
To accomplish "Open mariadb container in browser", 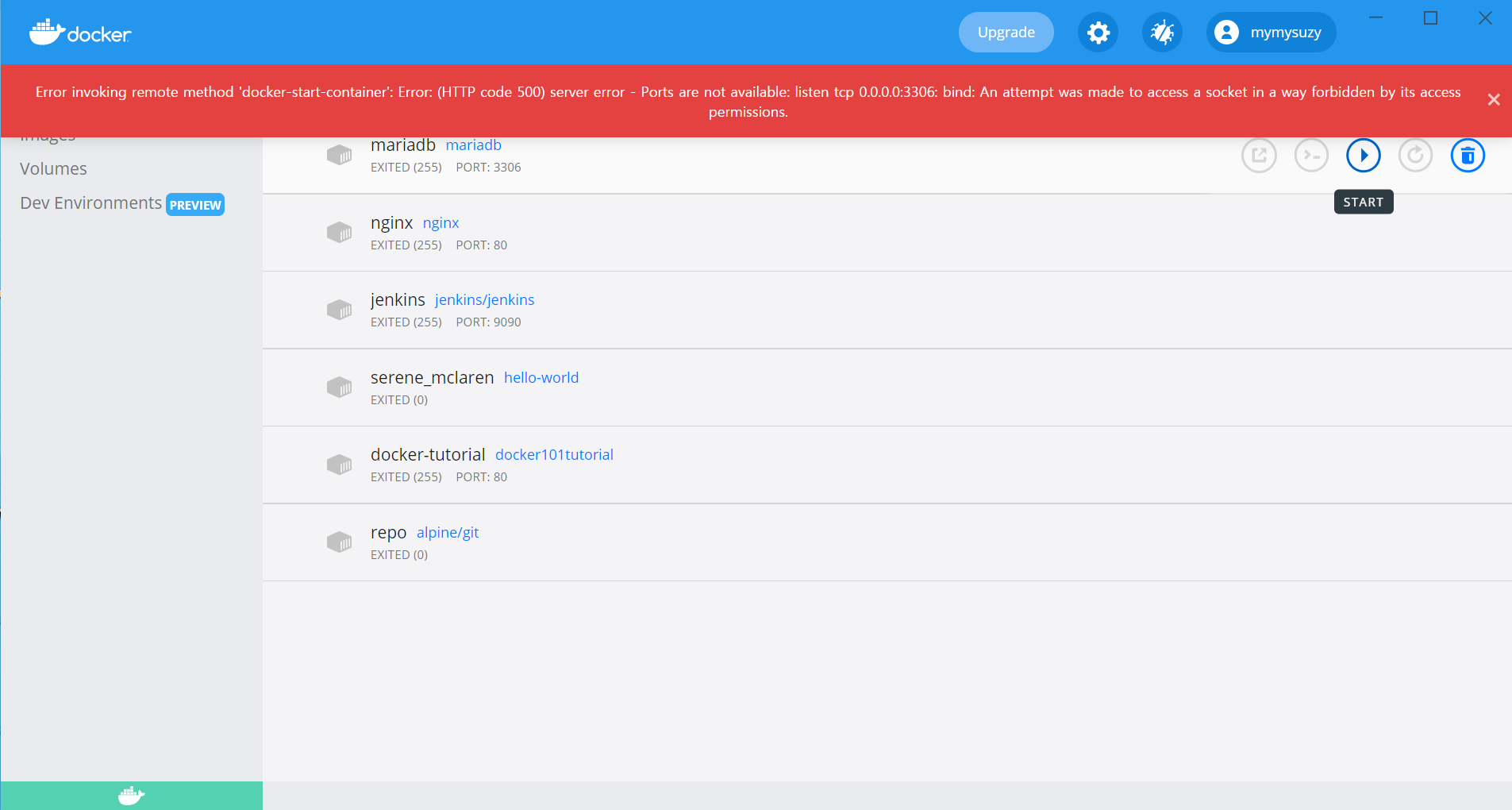I will pos(1259,155).
